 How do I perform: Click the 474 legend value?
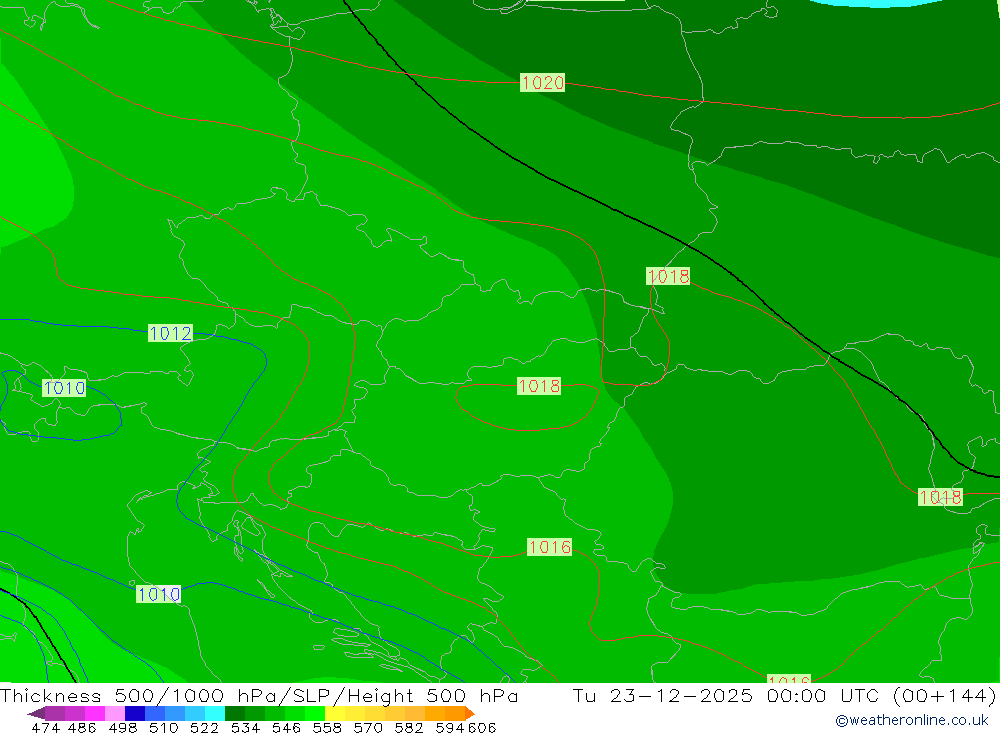click(46, 727)
